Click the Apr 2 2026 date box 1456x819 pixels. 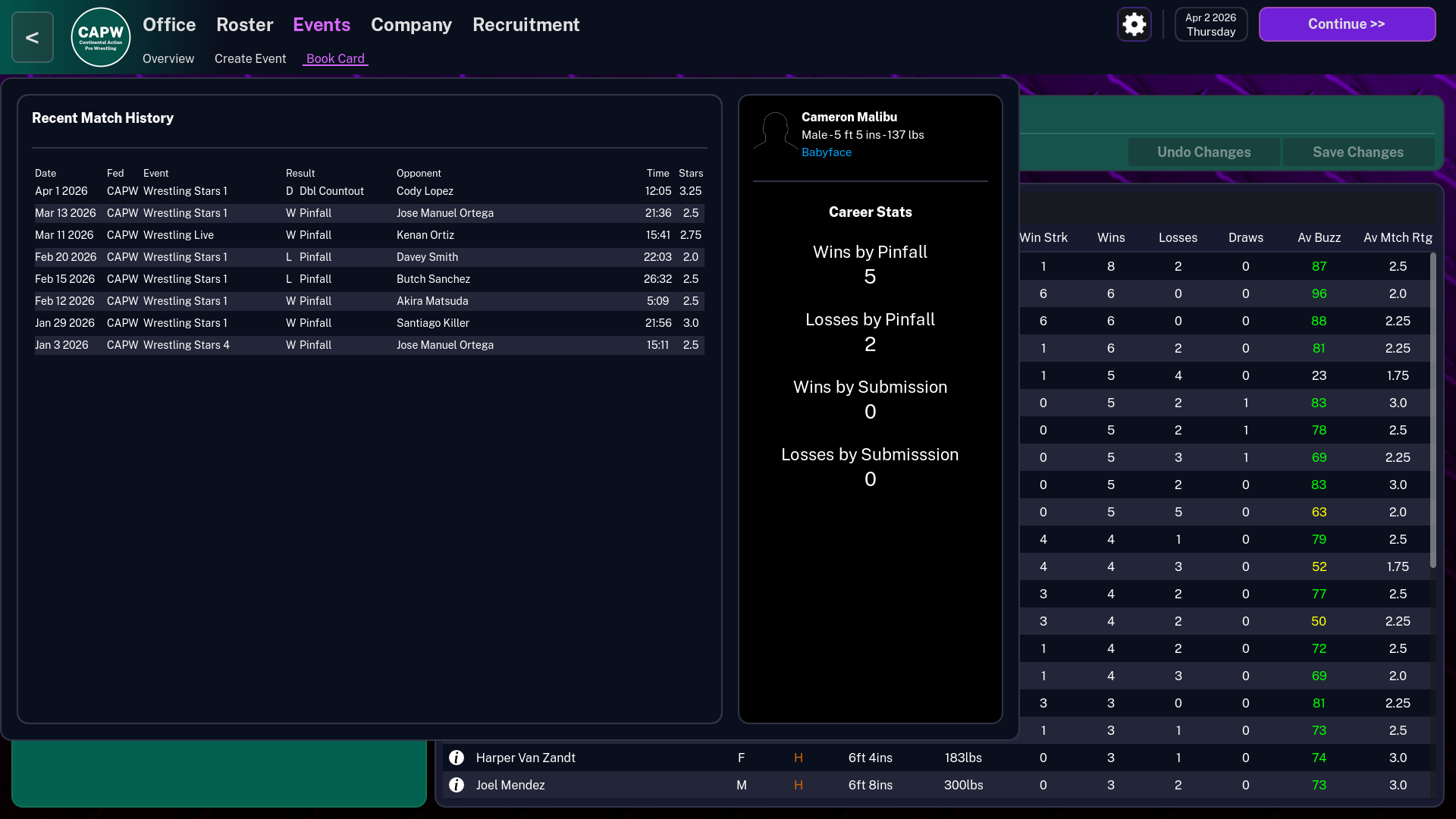point(1210,24)
